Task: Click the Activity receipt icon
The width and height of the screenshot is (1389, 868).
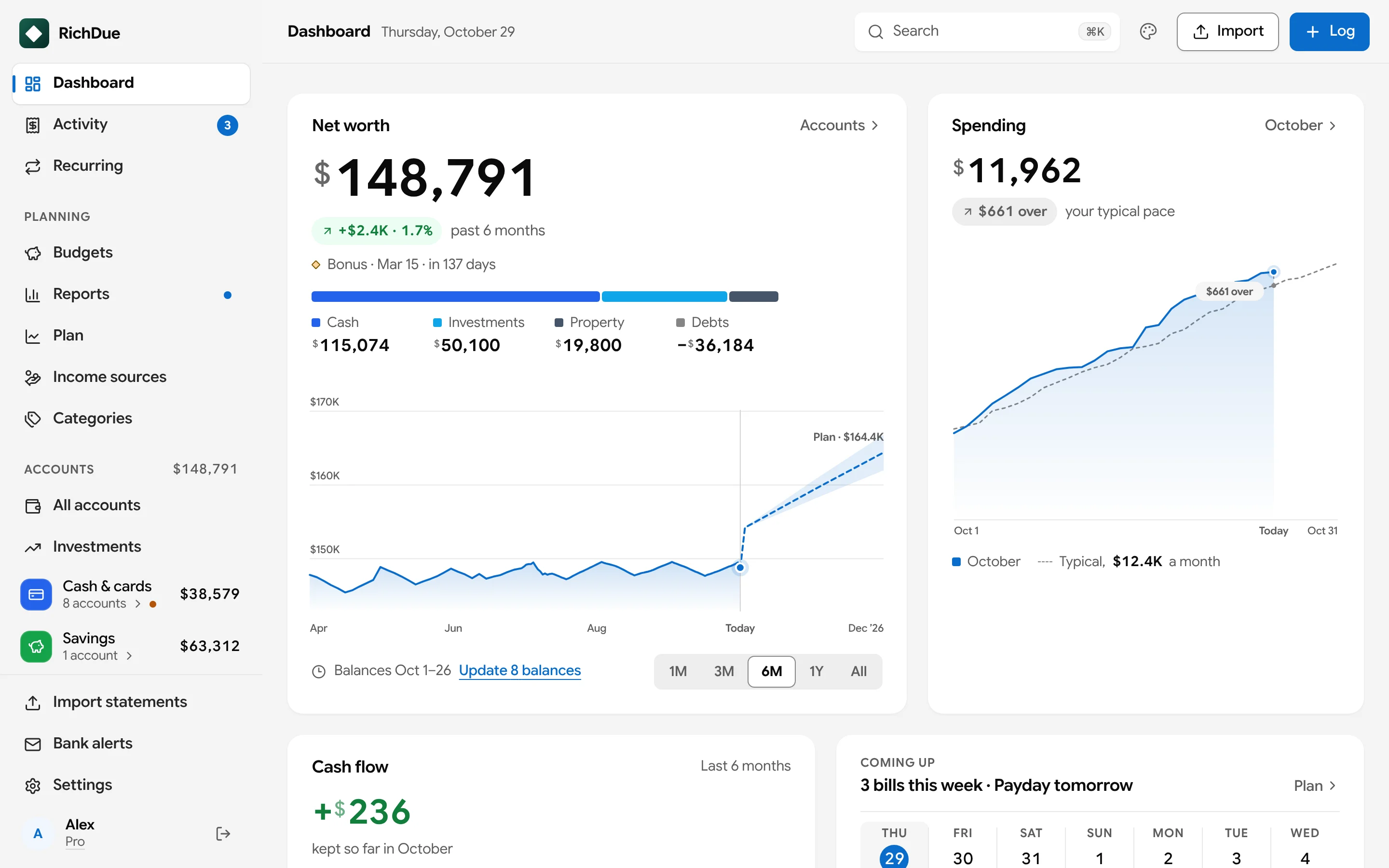Action: [x=33, y=124]
